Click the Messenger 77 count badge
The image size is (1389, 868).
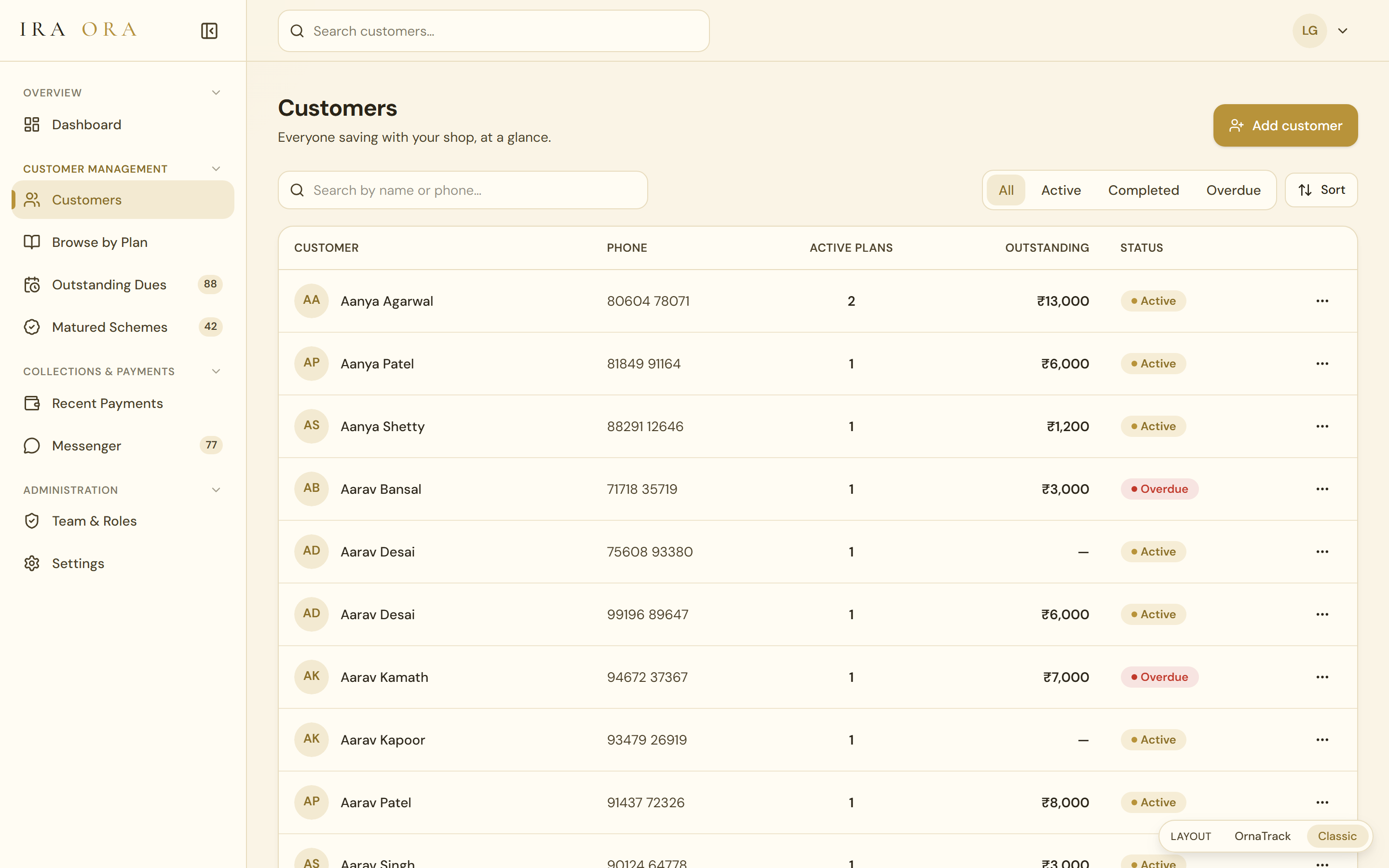coord(211,445)
